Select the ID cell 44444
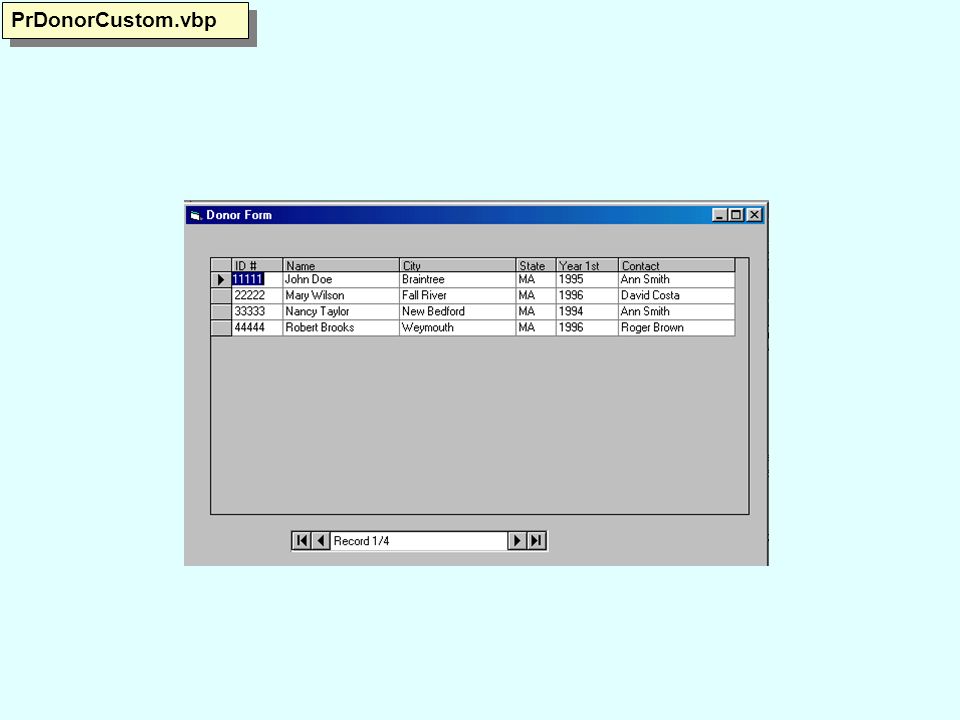The image size is (960, 720). (x=257, y=328)
